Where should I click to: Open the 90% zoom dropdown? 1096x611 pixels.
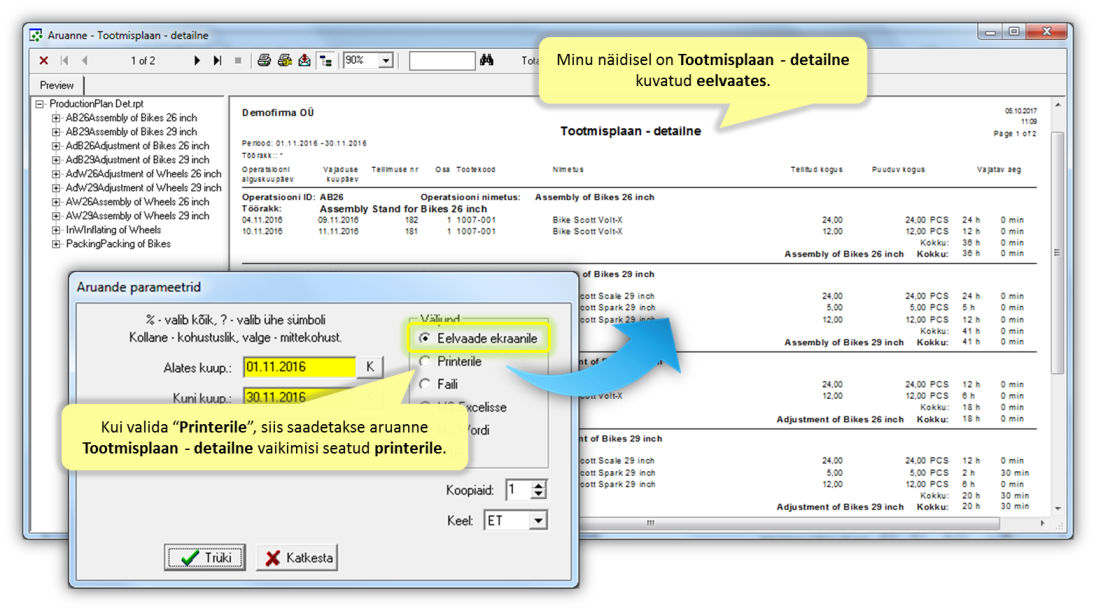pyautogui.click(x=386, y=61)
